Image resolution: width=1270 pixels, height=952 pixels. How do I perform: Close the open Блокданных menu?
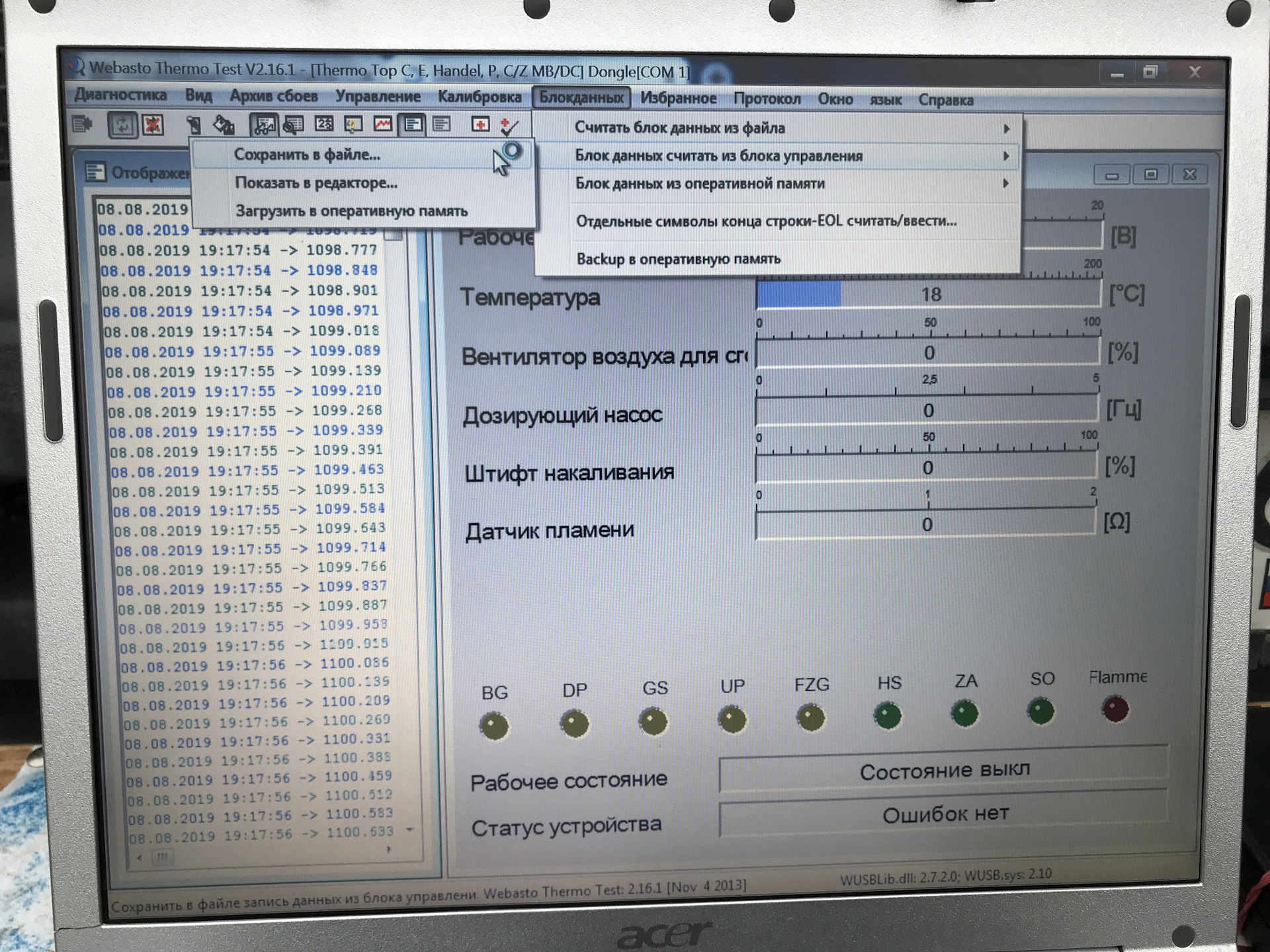(581, 98)
